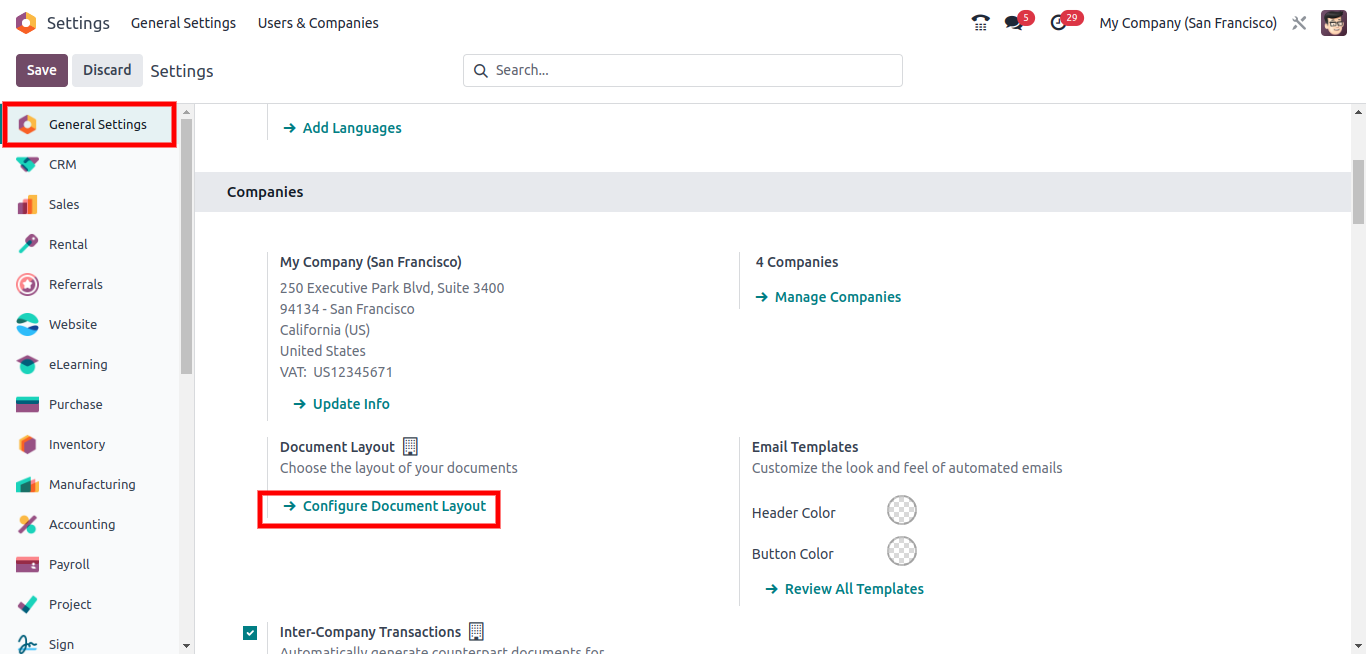Select the Payroll icon in sidebar
1366x654 pixels.
pos(28,564)
